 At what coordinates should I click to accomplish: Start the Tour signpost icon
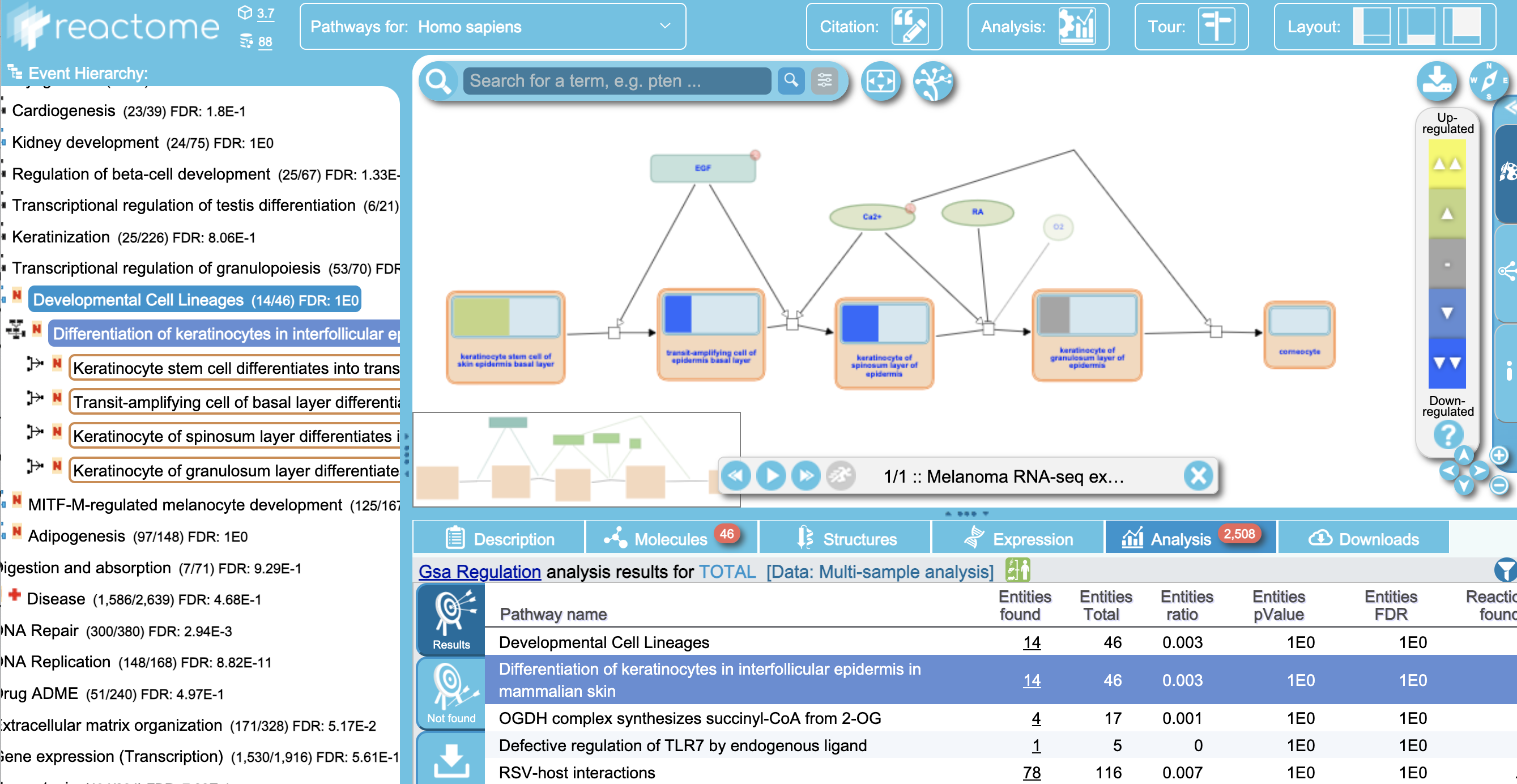[x=1216, y=27]
